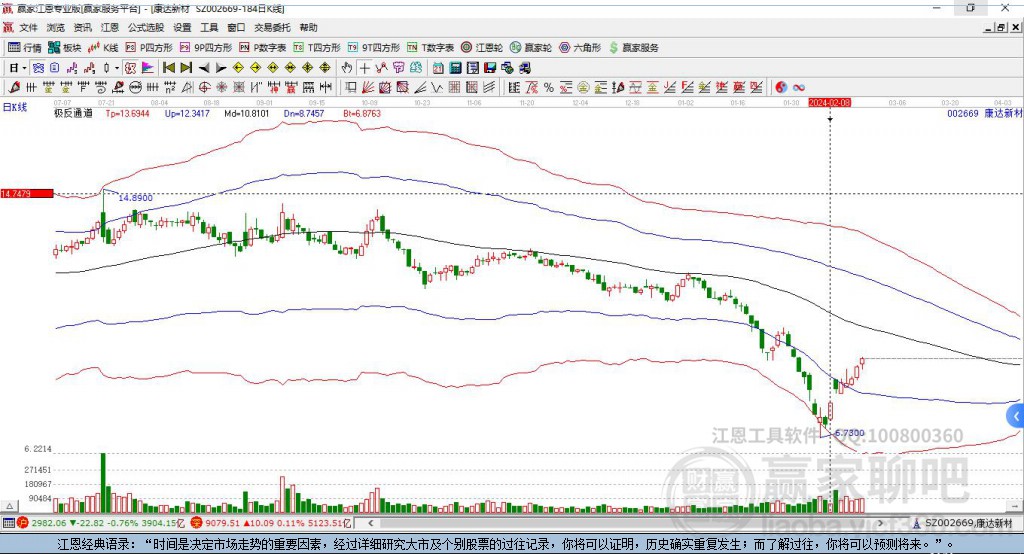Click the horizontal scrollbar left arrow
Screen dimensions: 1024x554
371,523
